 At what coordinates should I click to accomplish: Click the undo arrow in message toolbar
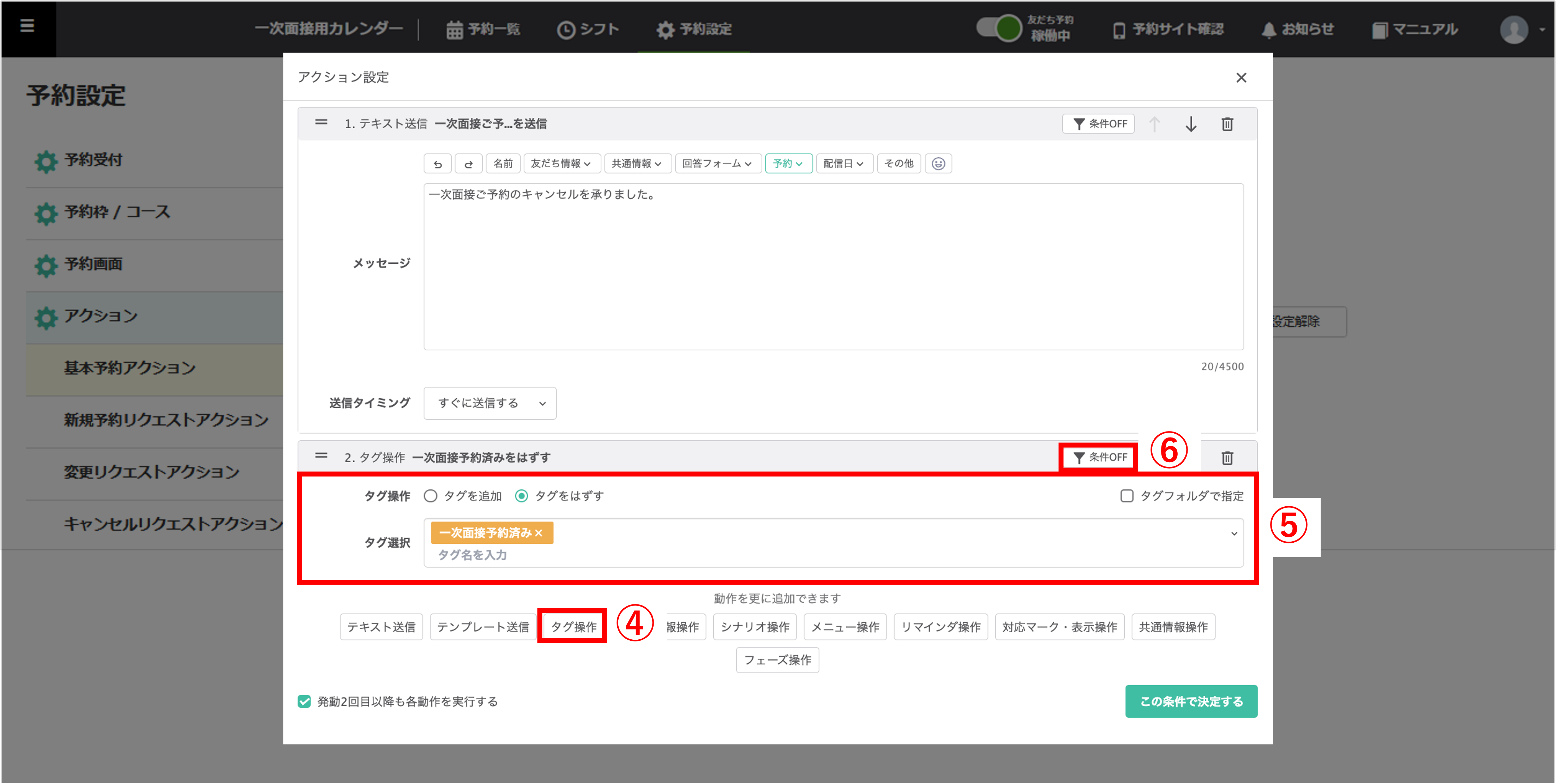point(437,164)
